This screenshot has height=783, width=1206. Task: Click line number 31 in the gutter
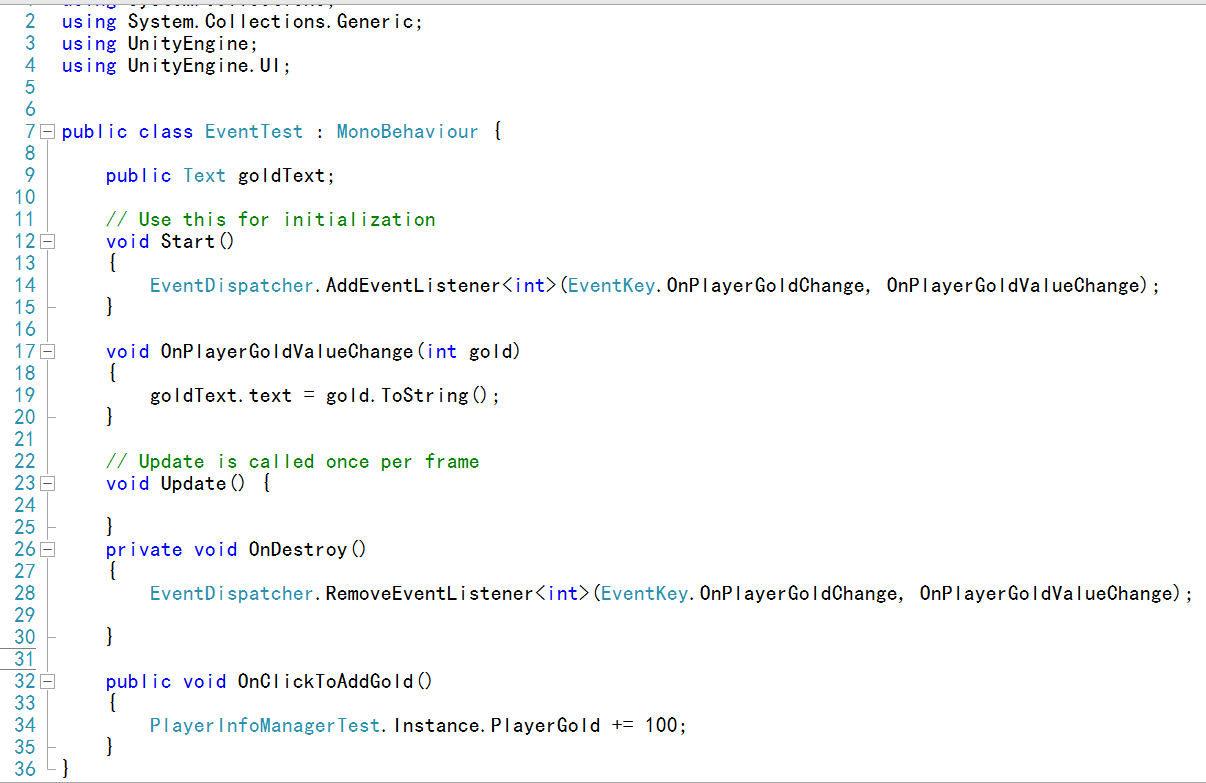(x=25, y=660)
